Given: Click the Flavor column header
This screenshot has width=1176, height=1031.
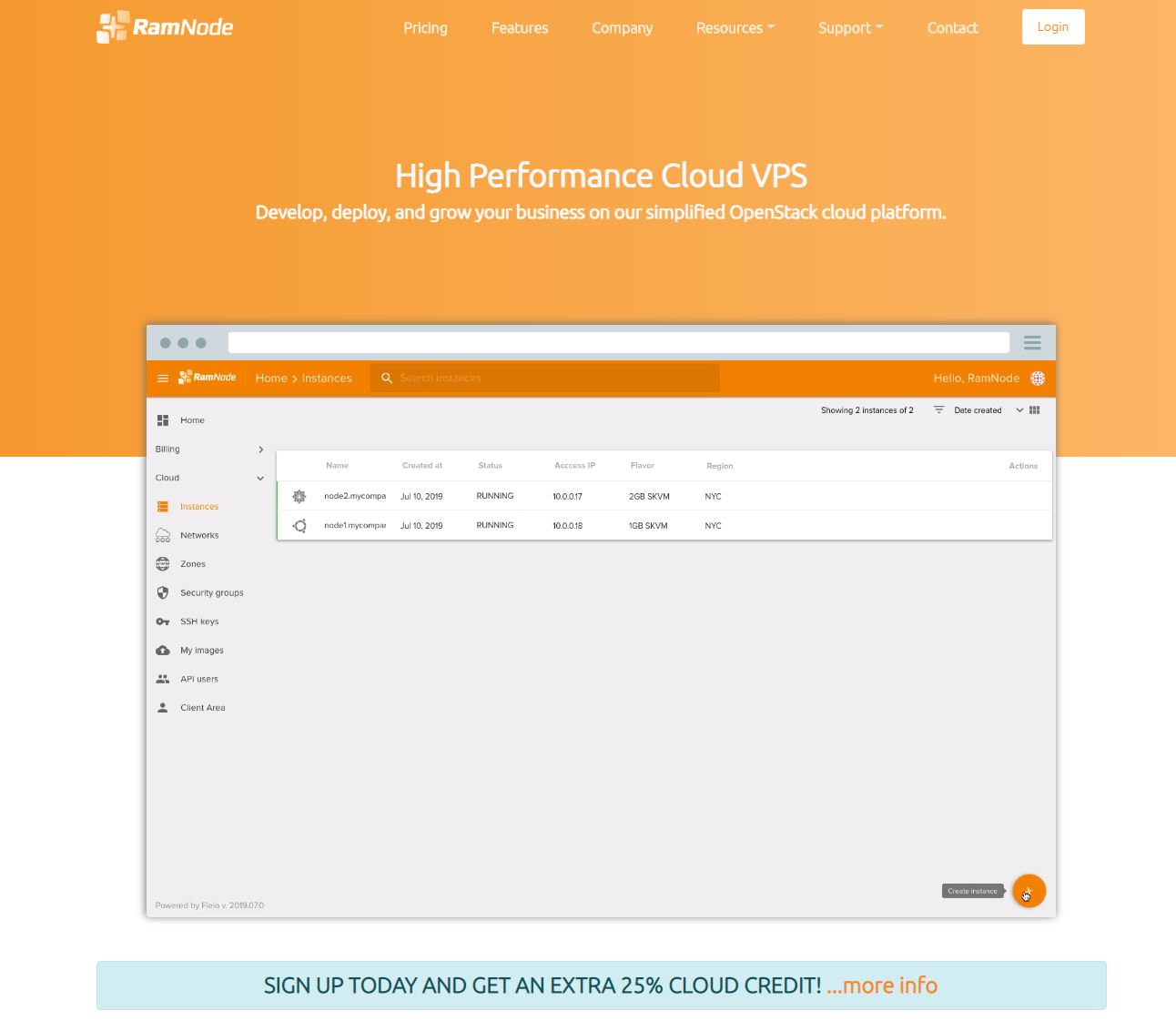Looking at the screenshot, I should click(643, 466).
